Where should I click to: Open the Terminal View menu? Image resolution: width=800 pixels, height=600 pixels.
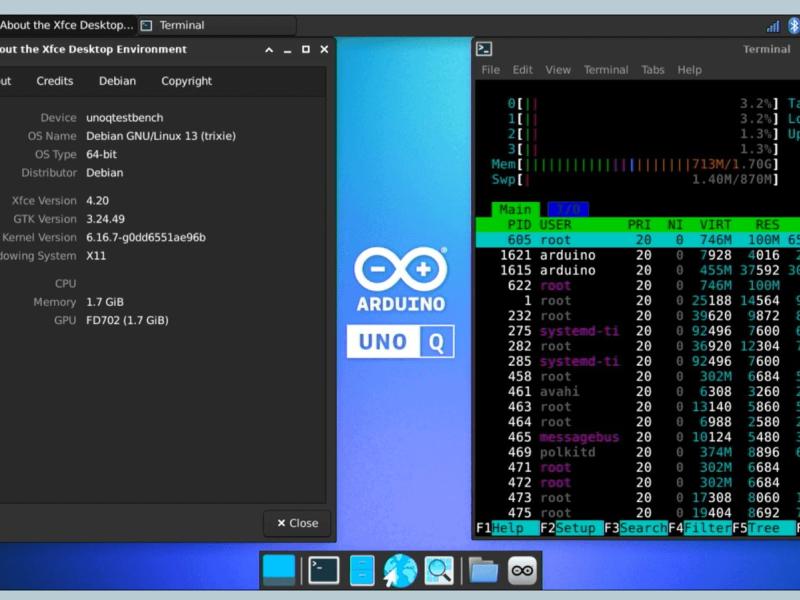[x=558, y=70]
